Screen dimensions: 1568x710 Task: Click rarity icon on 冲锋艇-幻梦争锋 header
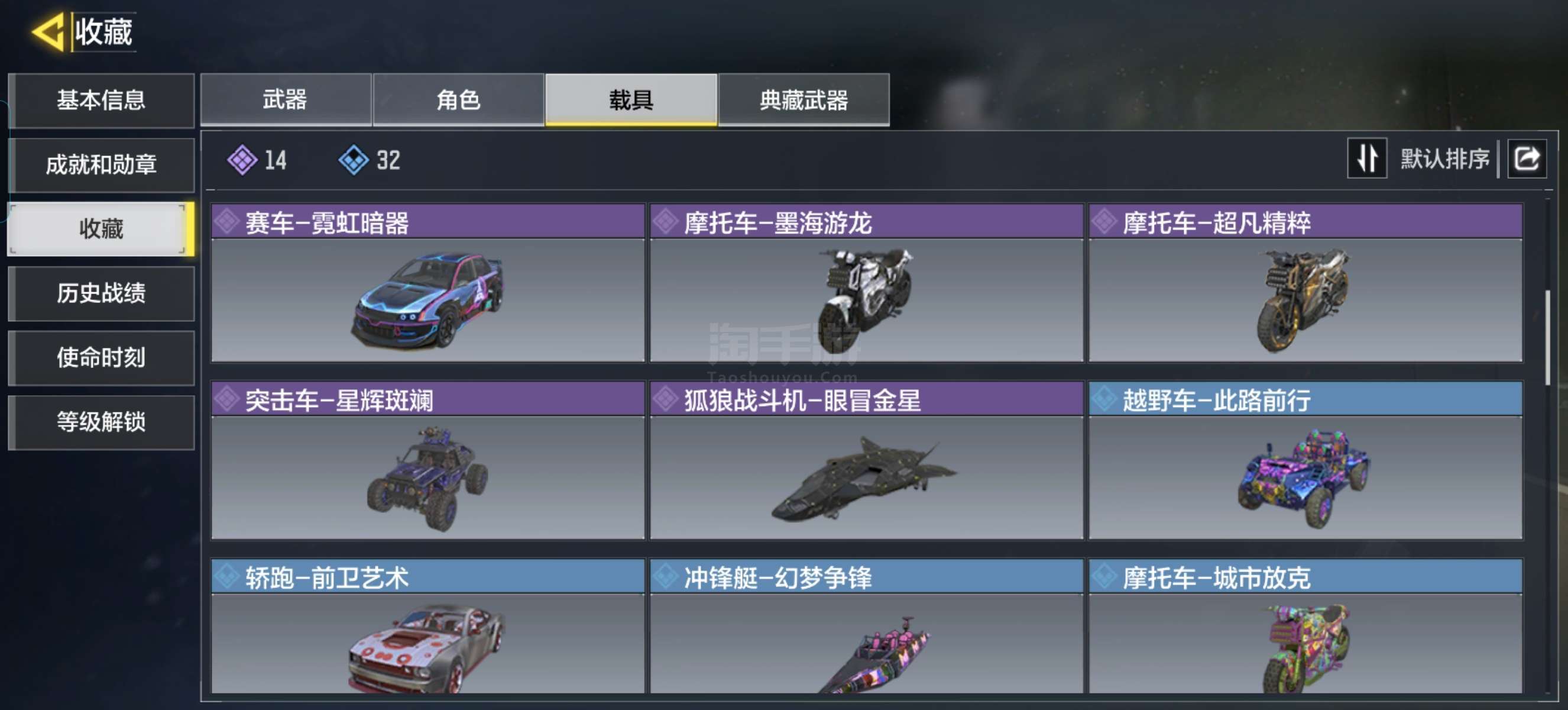click(x=666, y=576)
